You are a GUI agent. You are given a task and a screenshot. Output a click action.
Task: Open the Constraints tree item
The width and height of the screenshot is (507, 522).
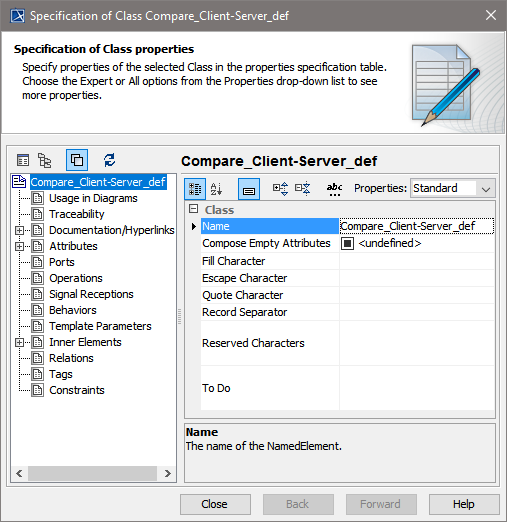(77, 390)
